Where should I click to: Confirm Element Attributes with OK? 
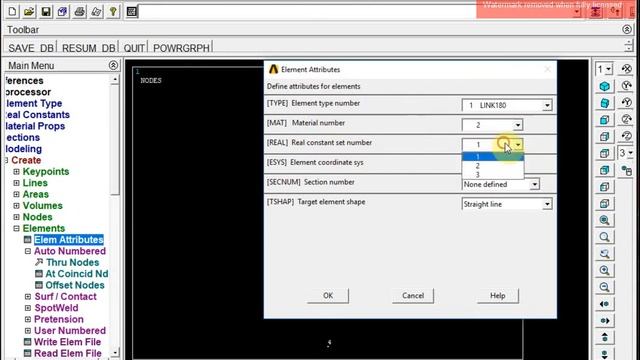pyautogui.click(x=328, y=296)
